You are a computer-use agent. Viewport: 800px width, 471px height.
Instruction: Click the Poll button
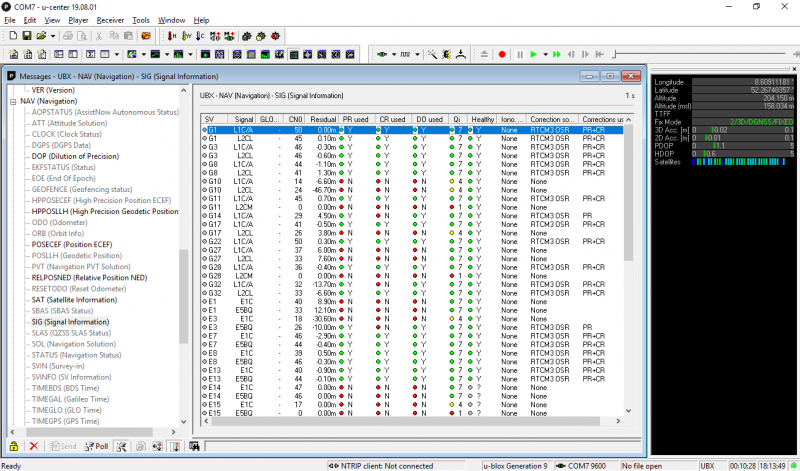pos(96,446)
